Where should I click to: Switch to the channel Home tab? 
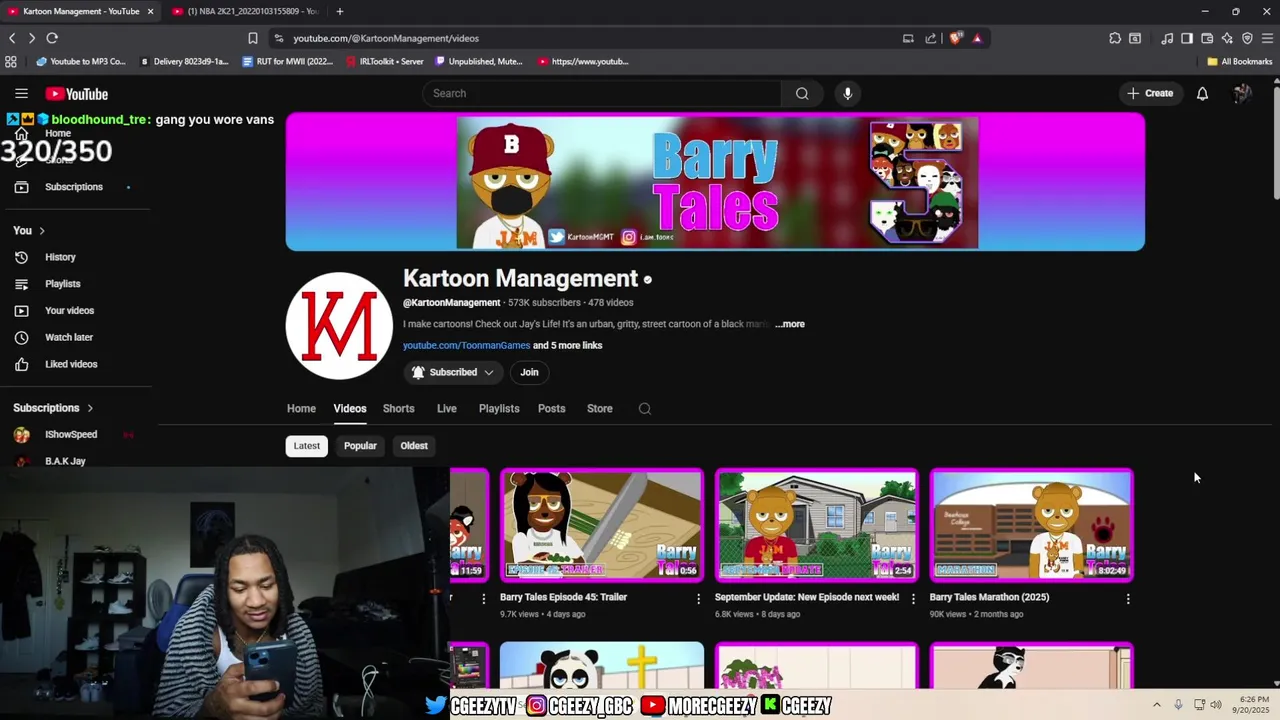(301, 408)
